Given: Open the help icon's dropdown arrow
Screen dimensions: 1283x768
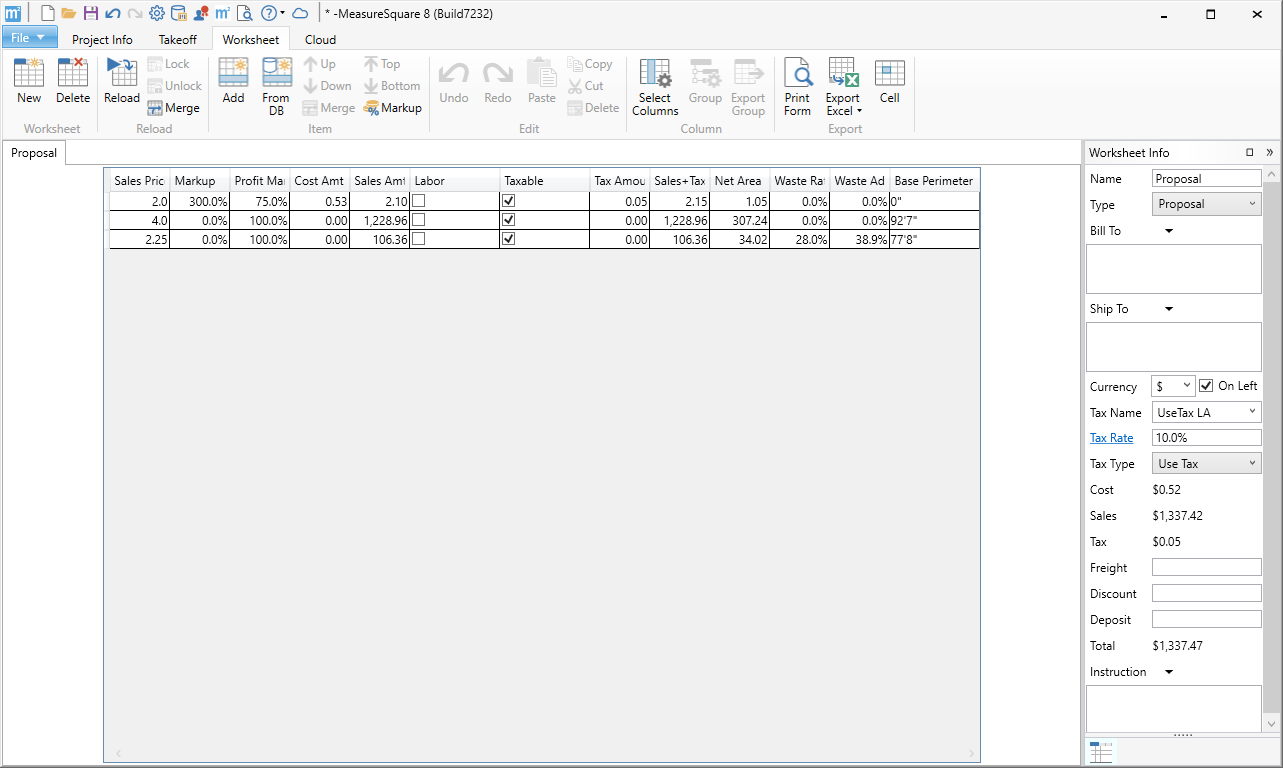Looking at the screenshot, I should click(x=283, y=14).
